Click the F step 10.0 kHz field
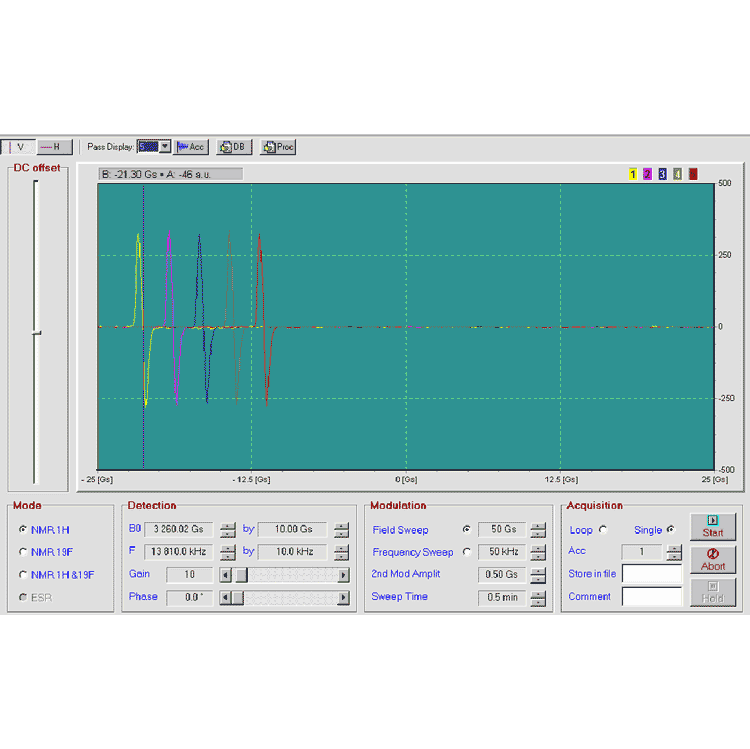The height and width of the screenshot is (749, 750). point(293,552)
